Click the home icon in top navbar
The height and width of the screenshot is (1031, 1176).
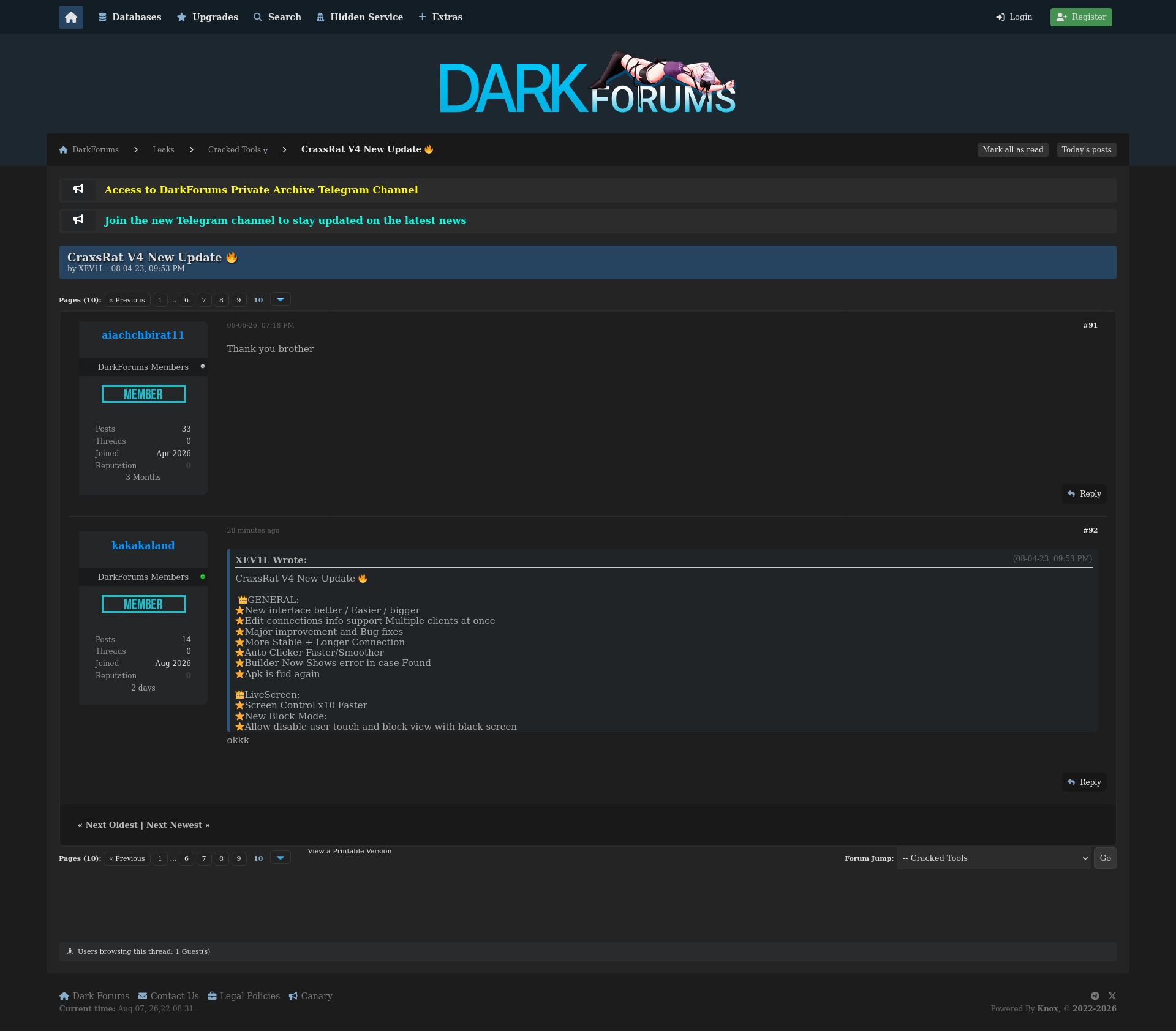click(71, 17)
